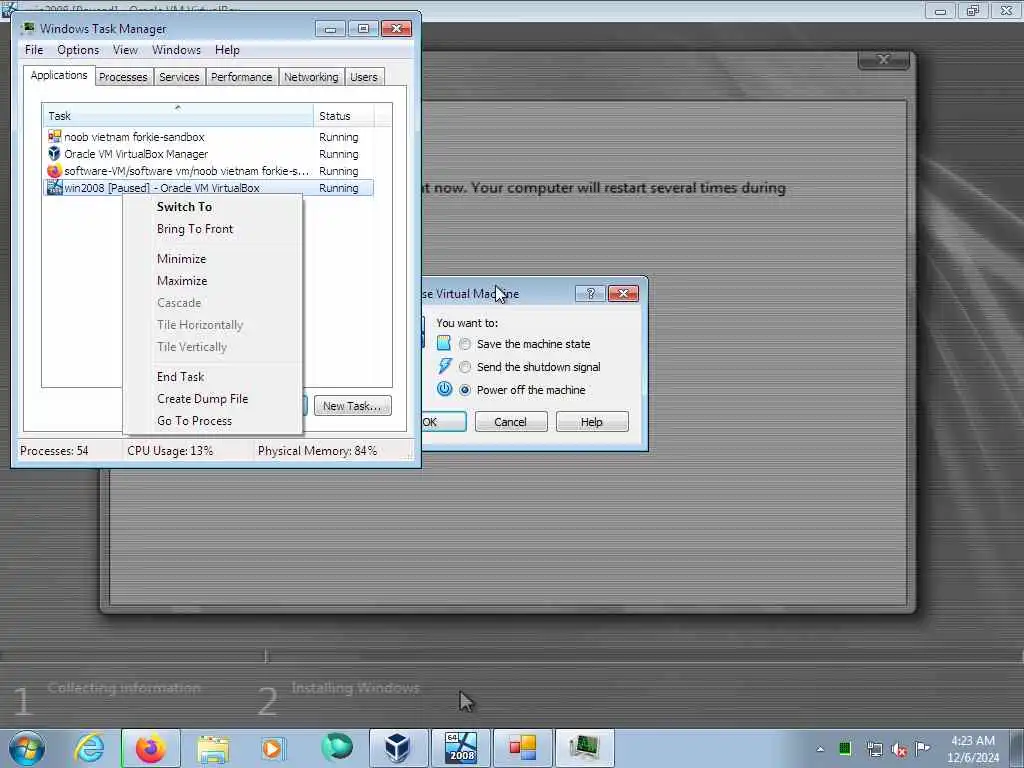The image size is (1024, 768).
Task: Choose Create Dump File in context menu
Action: click(213, 399)
